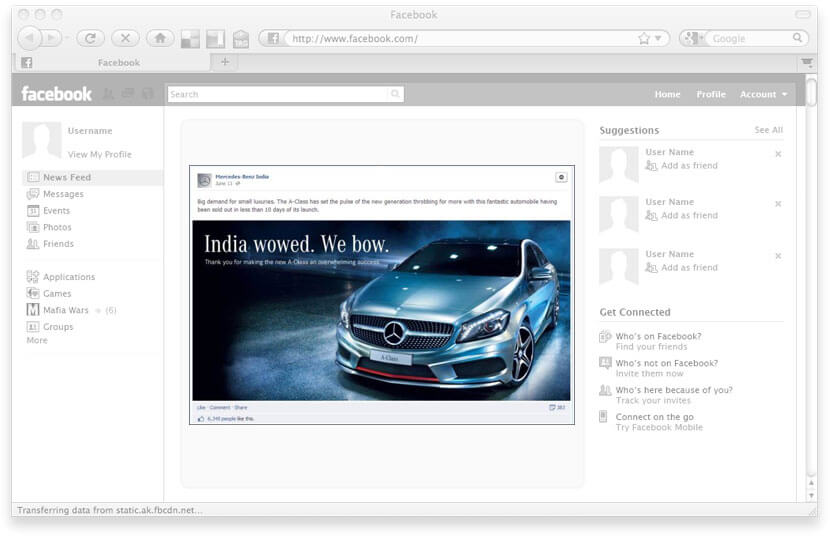The width and height of the screenshot is (837, 536).
Task: Click Invite them now link
Action: point(649,373)
